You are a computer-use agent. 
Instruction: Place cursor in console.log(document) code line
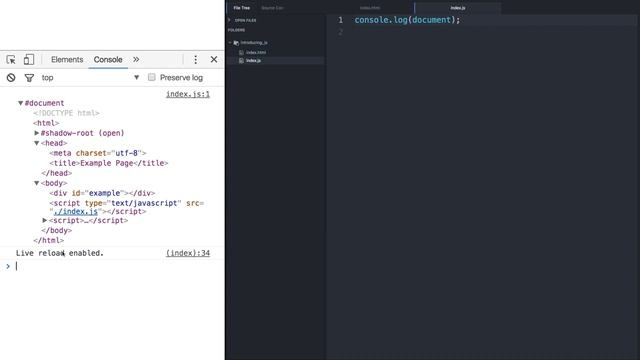[x=407, y=20]
